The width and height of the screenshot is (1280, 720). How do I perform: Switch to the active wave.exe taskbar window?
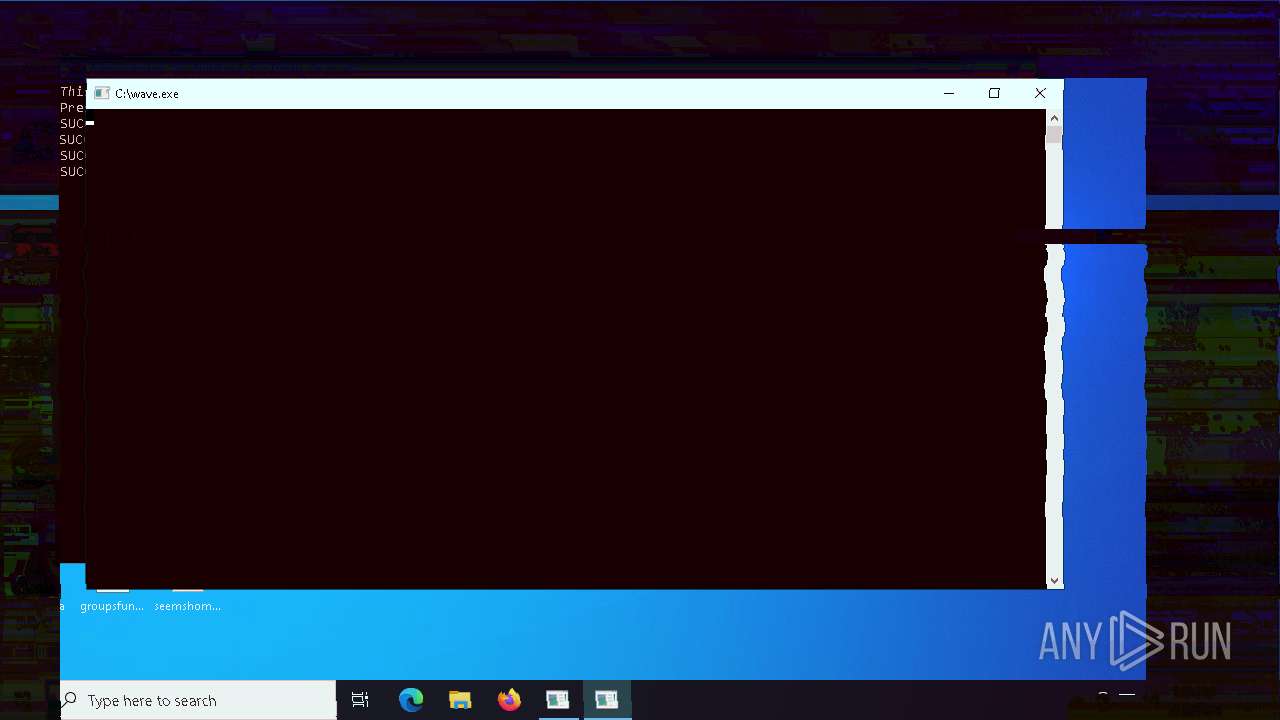coord(606,700)
